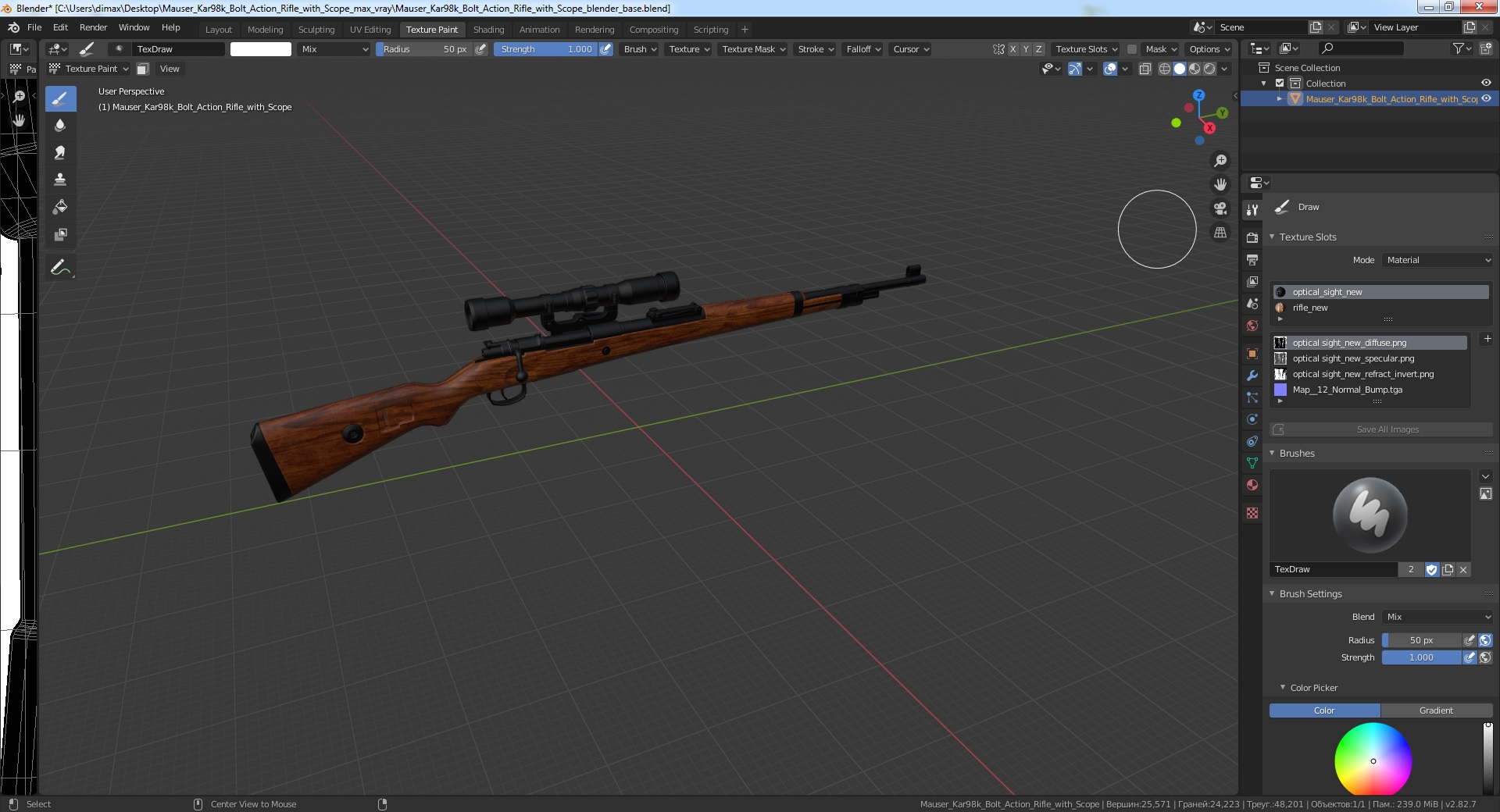Open the Texture Mask dropdown
1500x812 pixels.
pos(753,49)
